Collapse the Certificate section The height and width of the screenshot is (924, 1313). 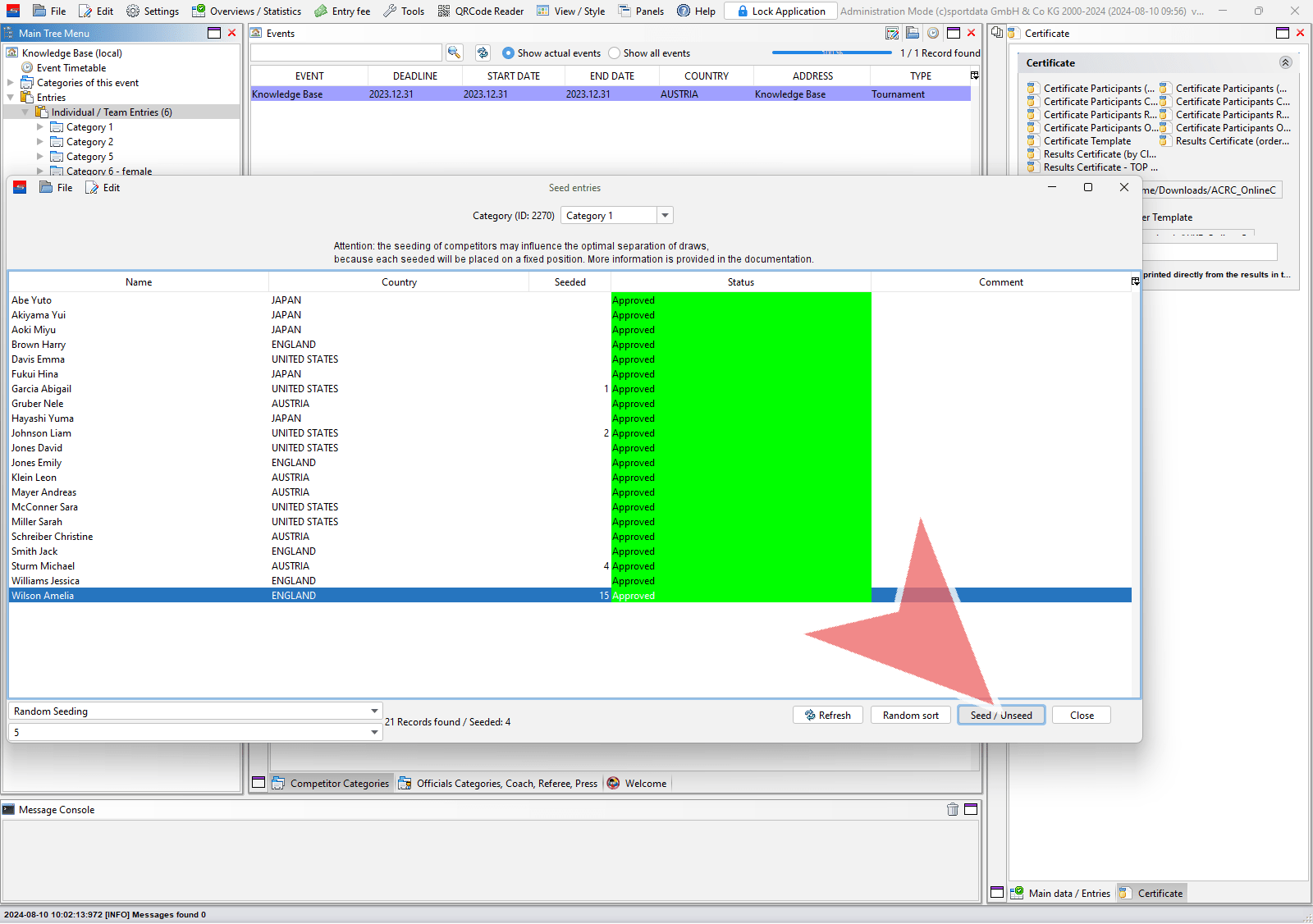(1285, 63)
